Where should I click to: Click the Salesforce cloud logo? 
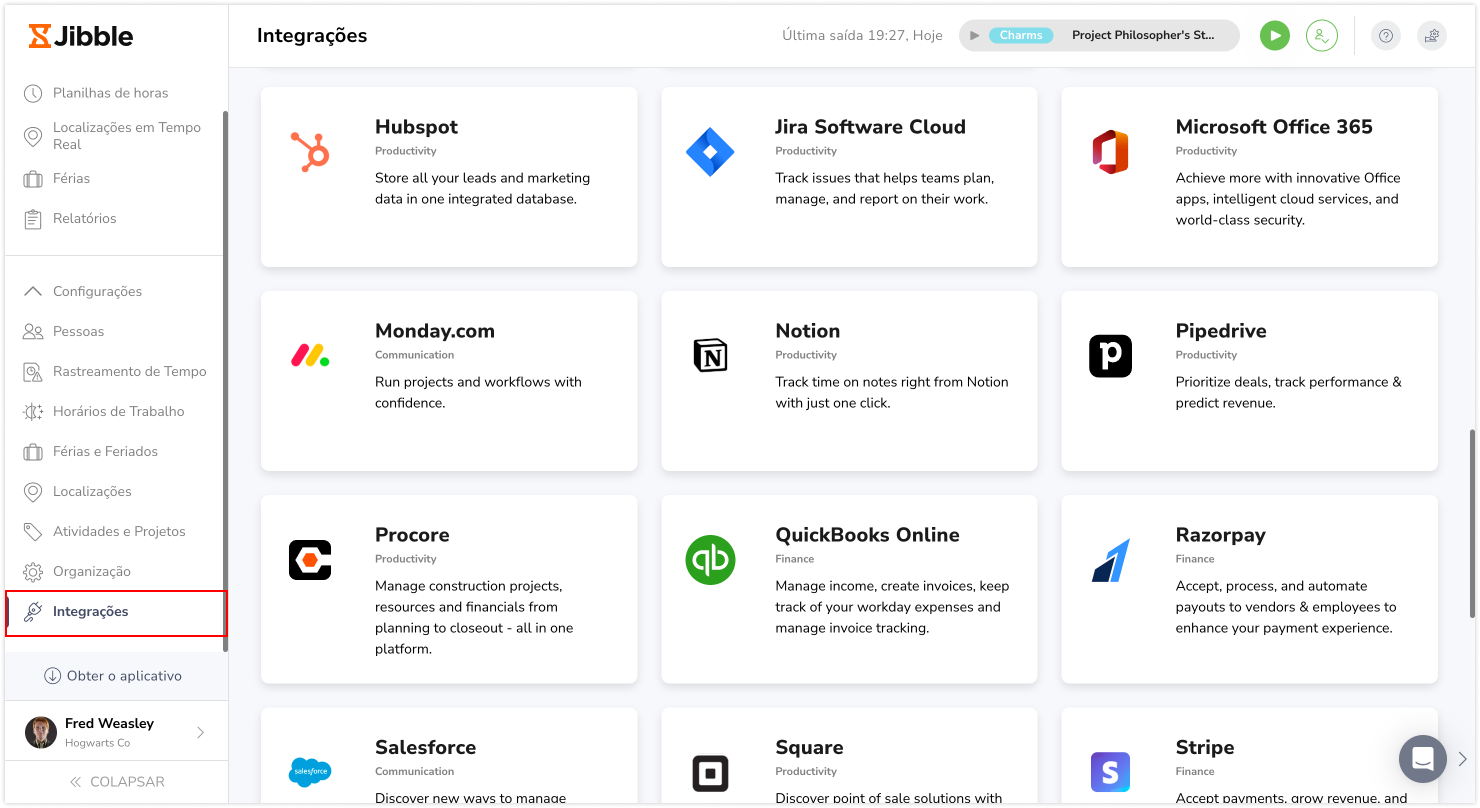click(x=310, y=772)
